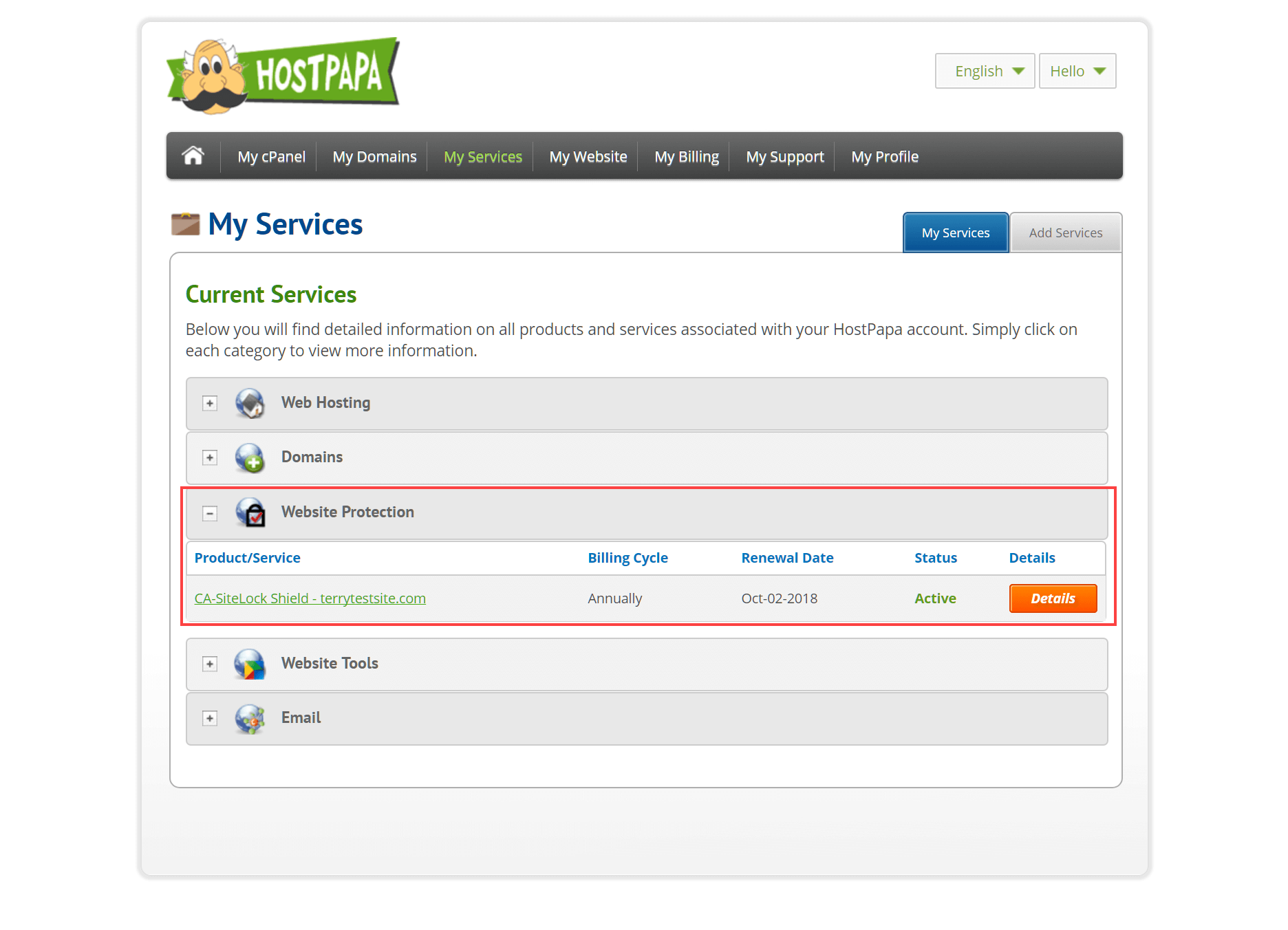Click the Active status text

click(935, 598)
